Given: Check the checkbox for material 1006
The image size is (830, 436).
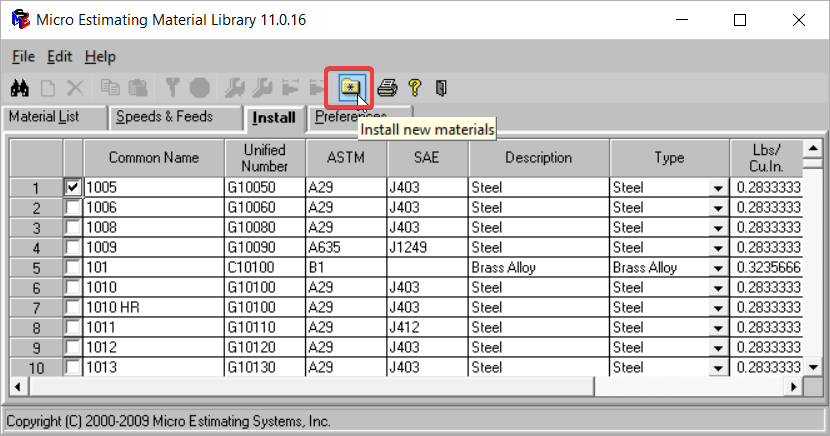Looking at the screenshot, I should pyautogui.click(x=73, y=207).
